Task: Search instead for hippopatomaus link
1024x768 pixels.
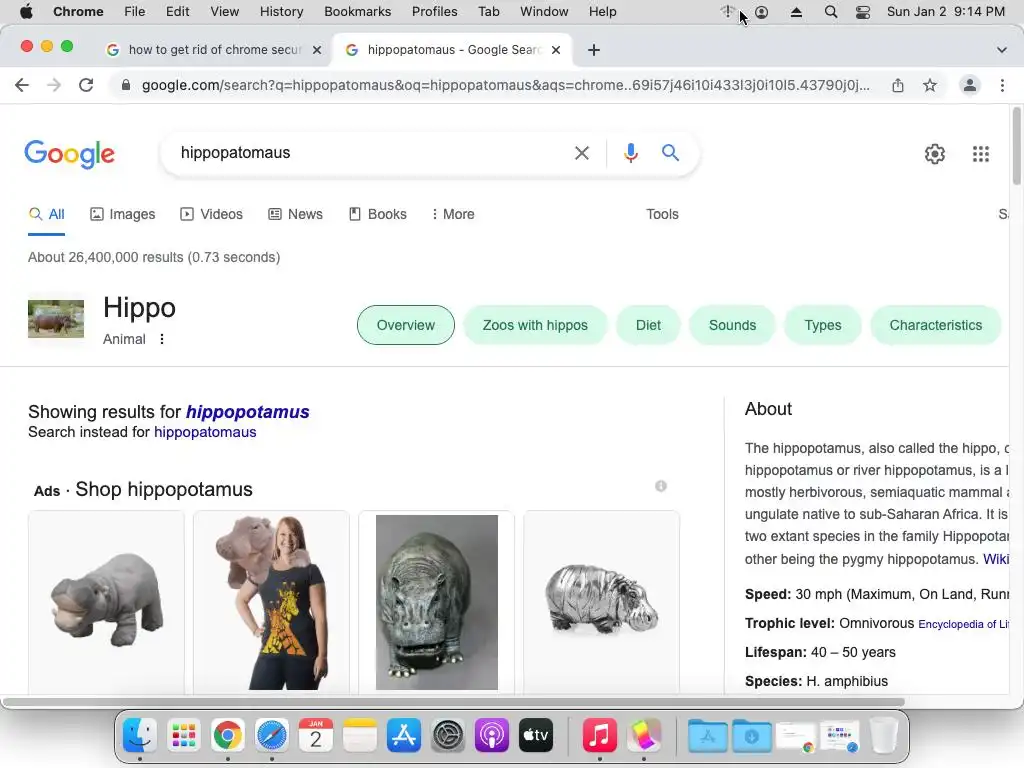Action: point(205,432)
